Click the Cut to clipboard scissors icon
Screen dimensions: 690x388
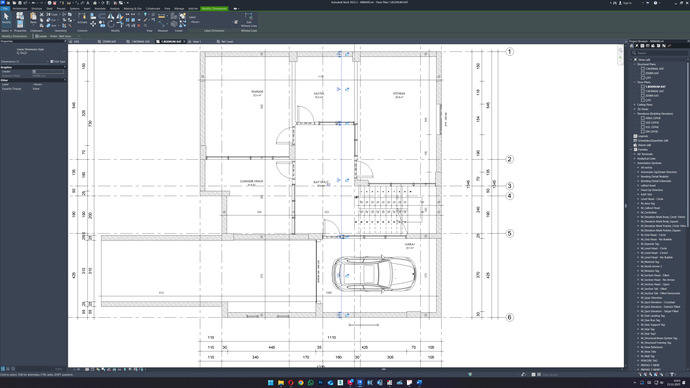42,15
